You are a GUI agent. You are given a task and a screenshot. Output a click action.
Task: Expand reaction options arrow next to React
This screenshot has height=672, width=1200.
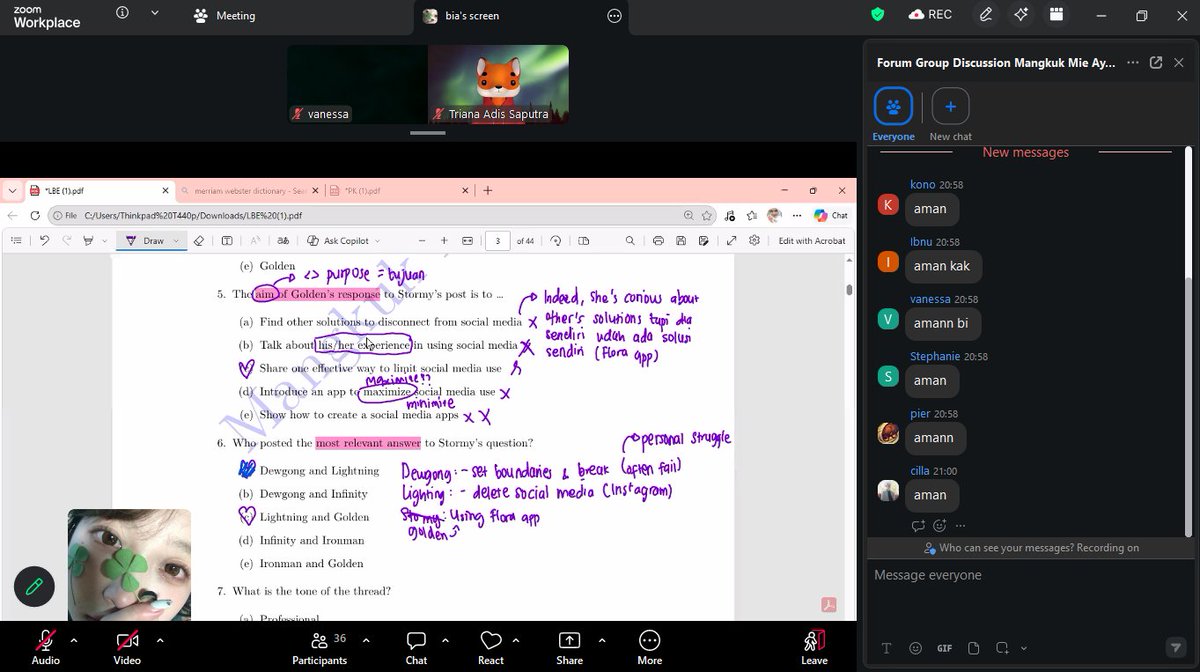[x=516, y=640]
